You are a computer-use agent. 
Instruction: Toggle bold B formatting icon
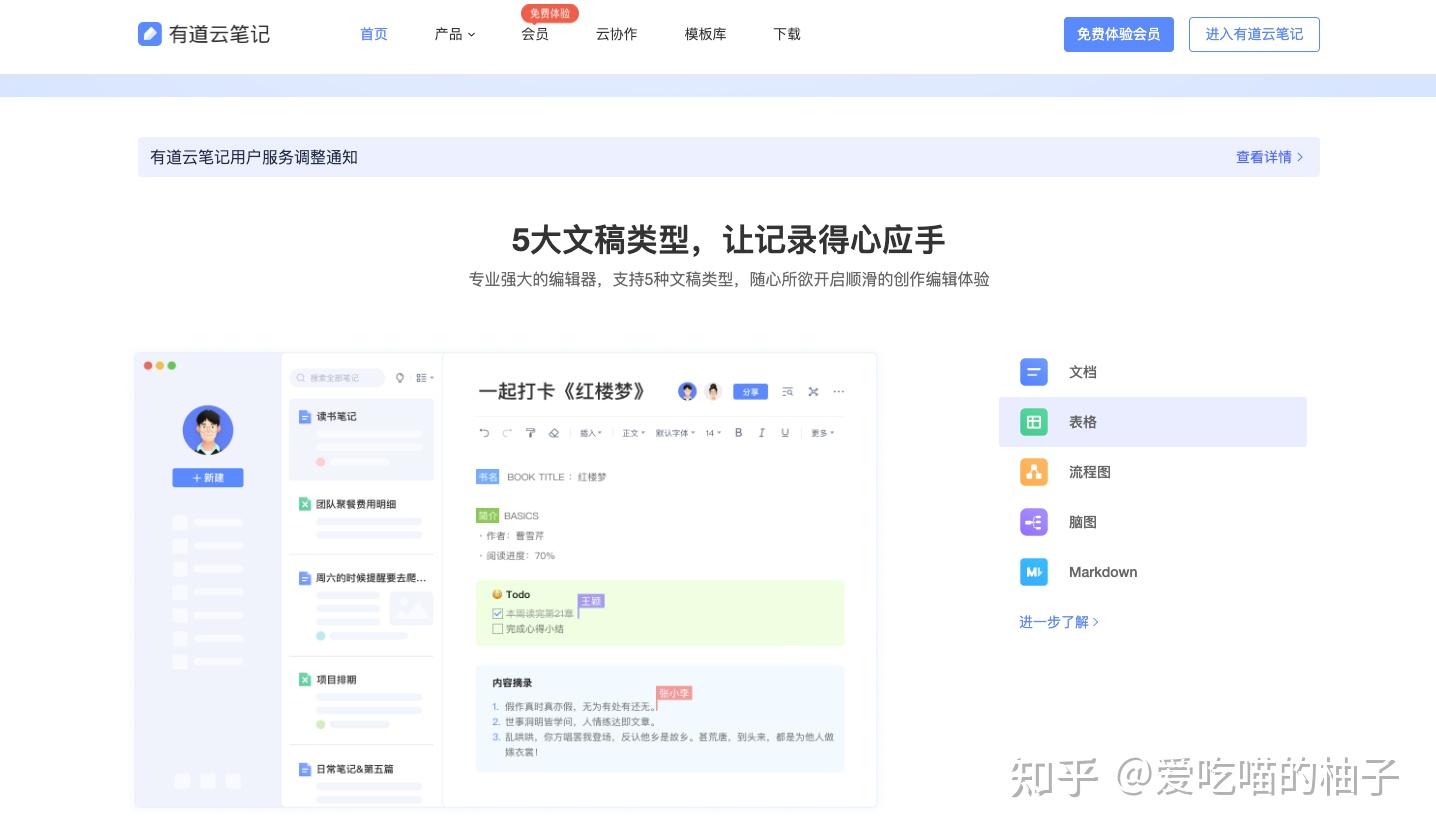pos(739,433)
